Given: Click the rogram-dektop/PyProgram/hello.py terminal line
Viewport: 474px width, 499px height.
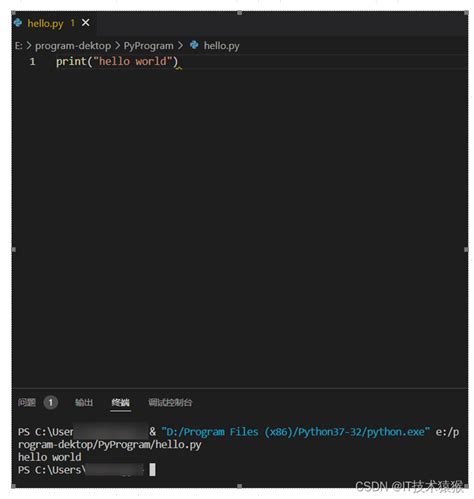Looking at the screenshot, I should coord(110,445).
